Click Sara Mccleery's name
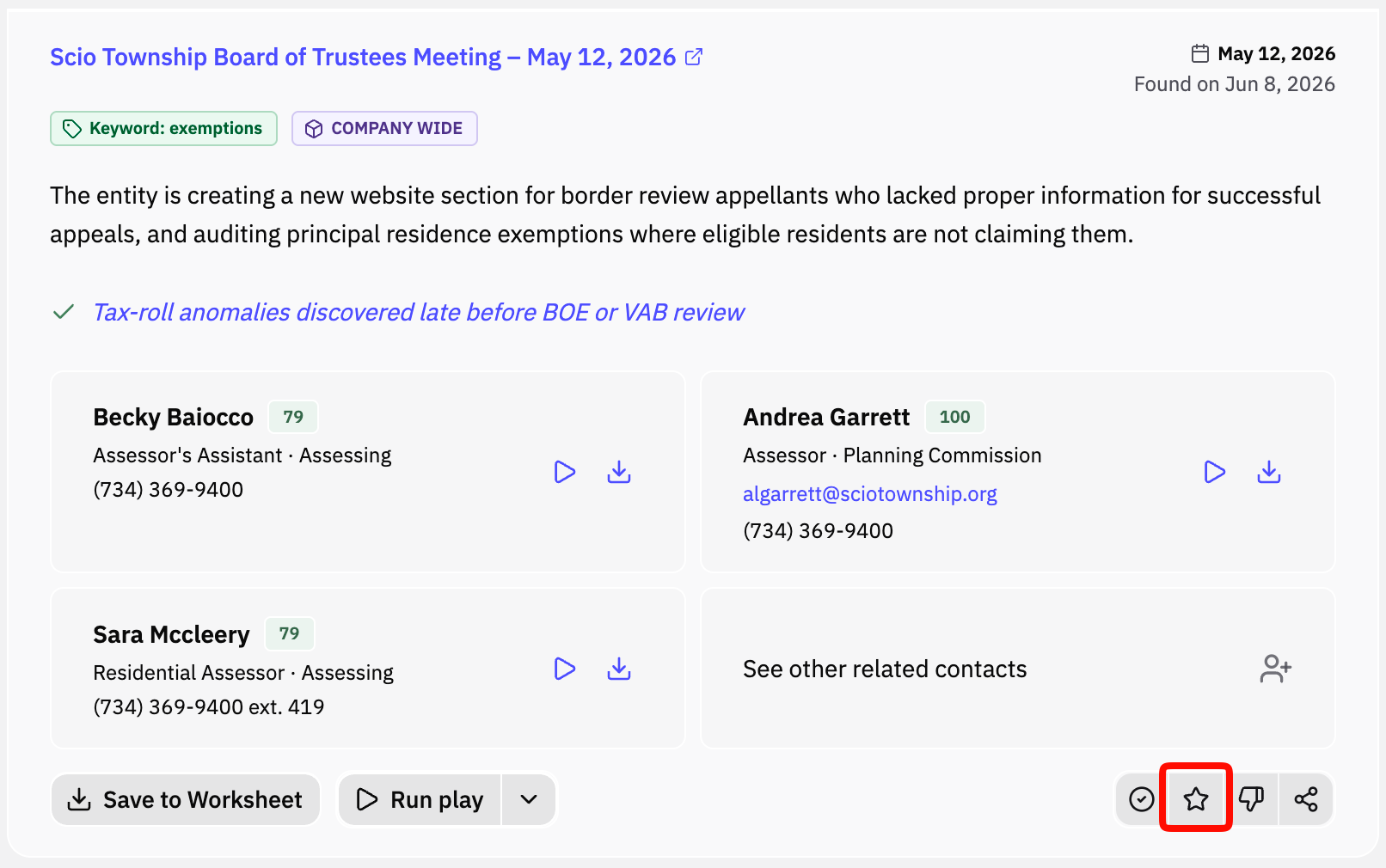This screenshot has width=1386, height=868. tap(171, 634)
